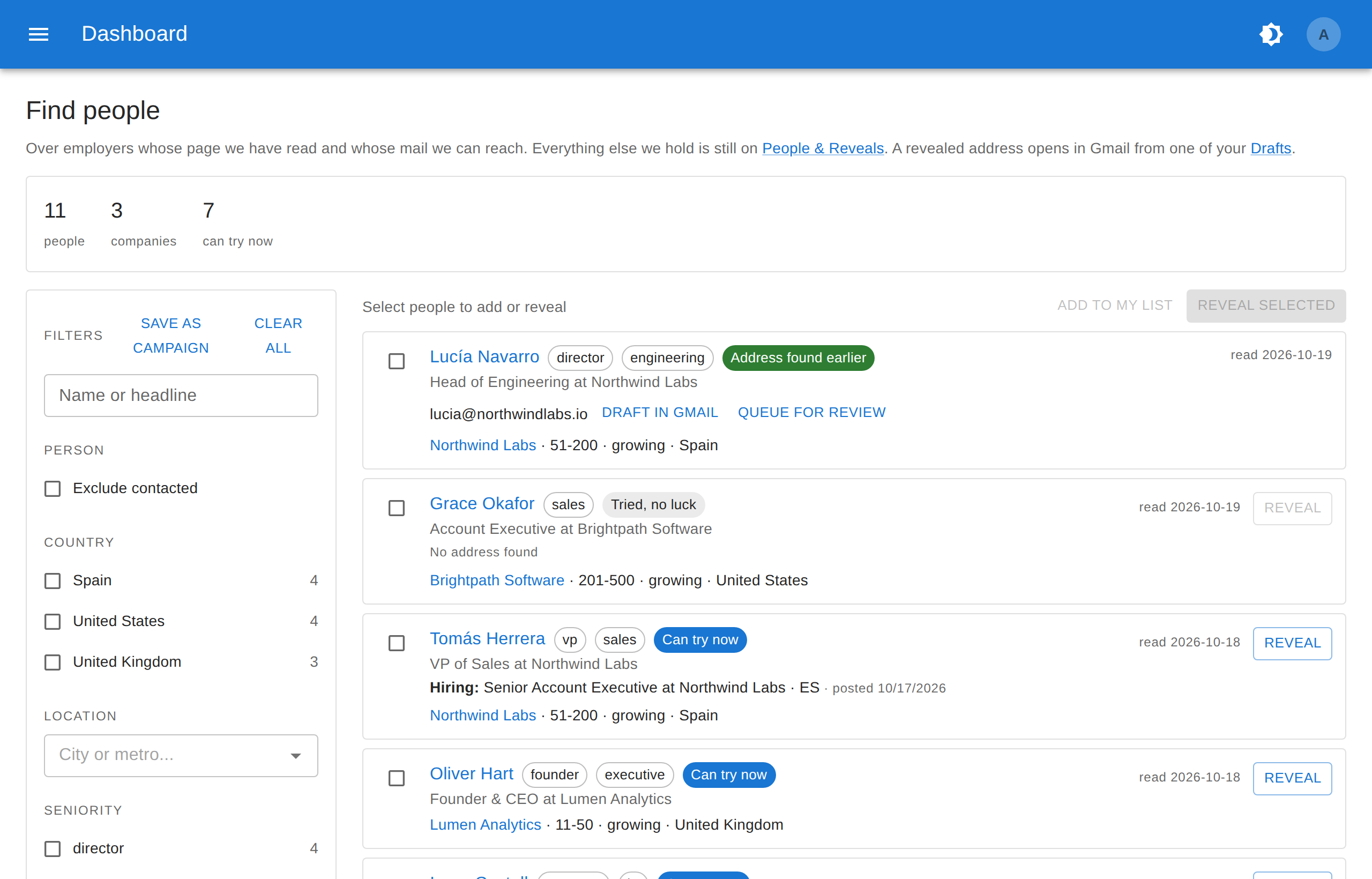The height and width of the screenshot is (879, 1372).
Task: Click the executive tag on Oliver's card
Action: [635, 775]
